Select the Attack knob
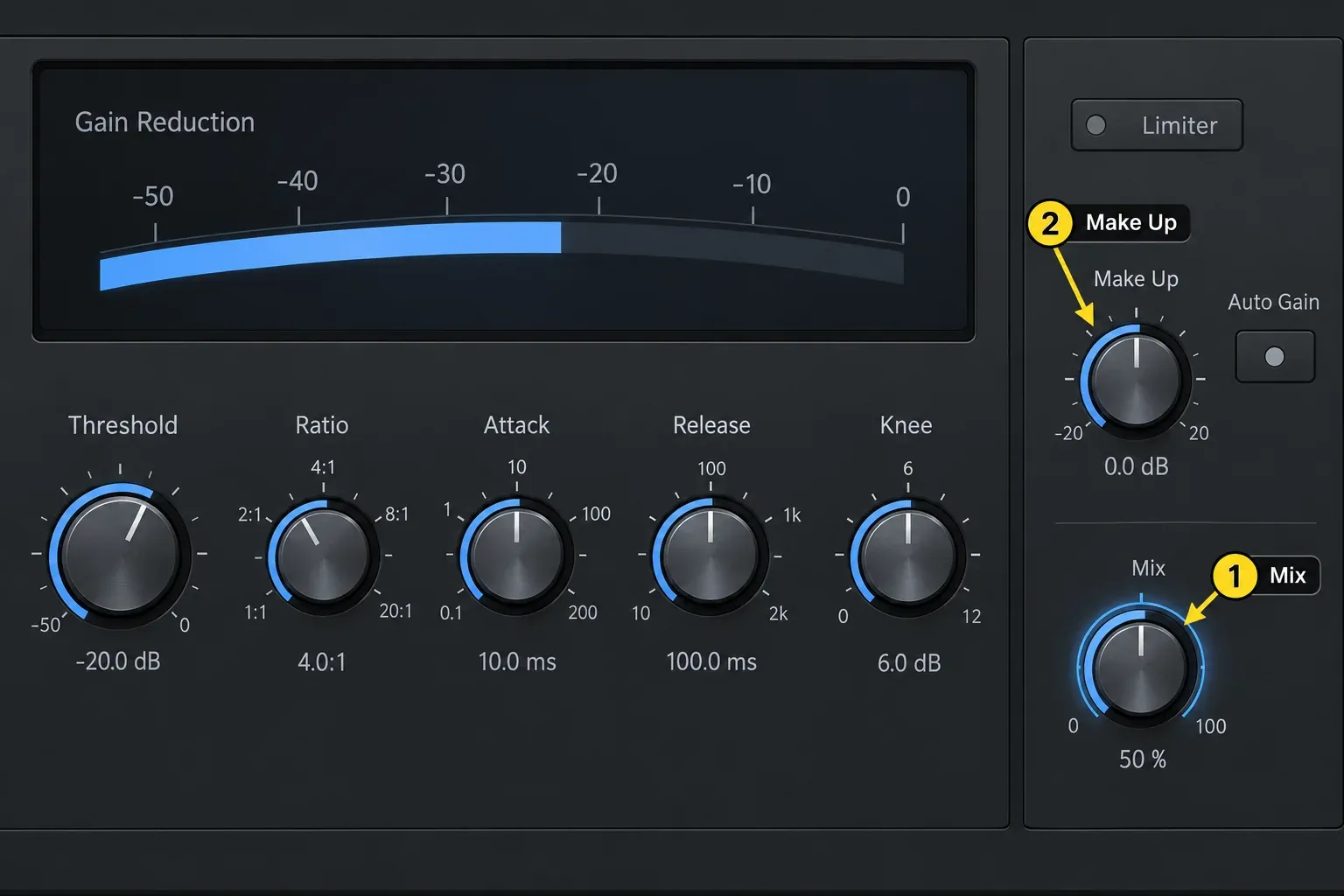This screenshot has height=896, width=1344. click(516, 555)
